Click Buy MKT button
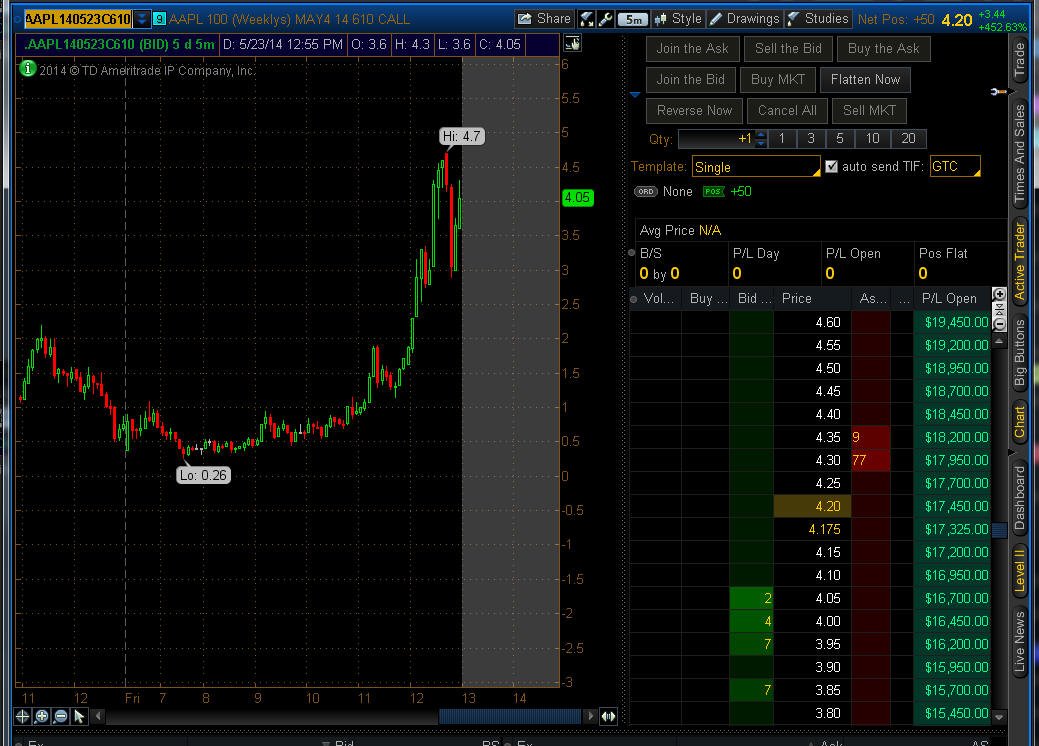This screenshot has height=746, width=1039. pyautogui.click(x=777, y=80)
